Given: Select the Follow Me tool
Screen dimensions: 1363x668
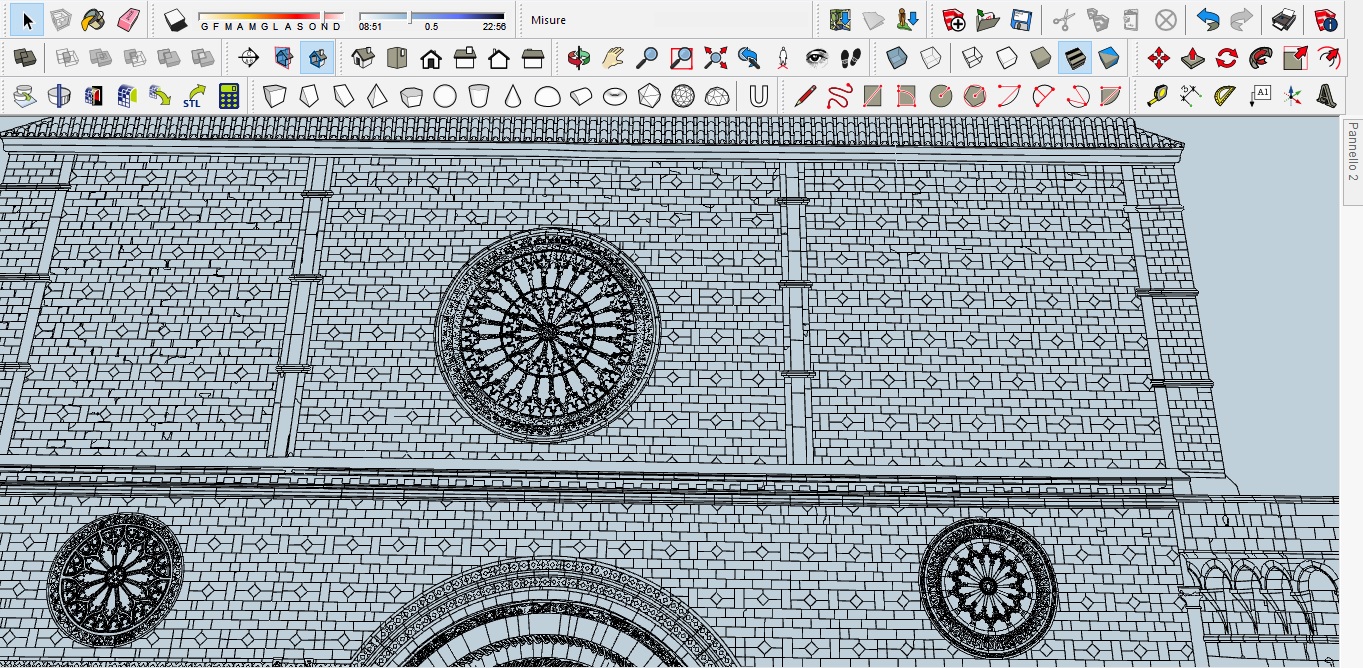Looking at the screenshot, I should (1261, 58).
